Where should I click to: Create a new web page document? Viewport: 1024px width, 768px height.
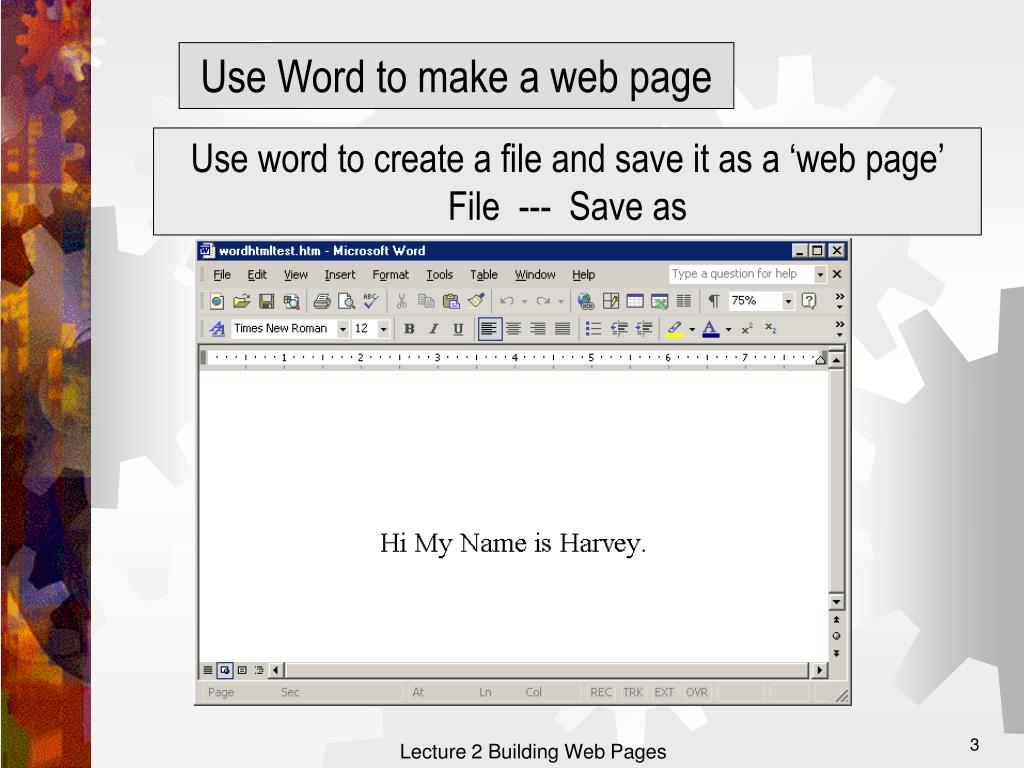tap(217, 301)
